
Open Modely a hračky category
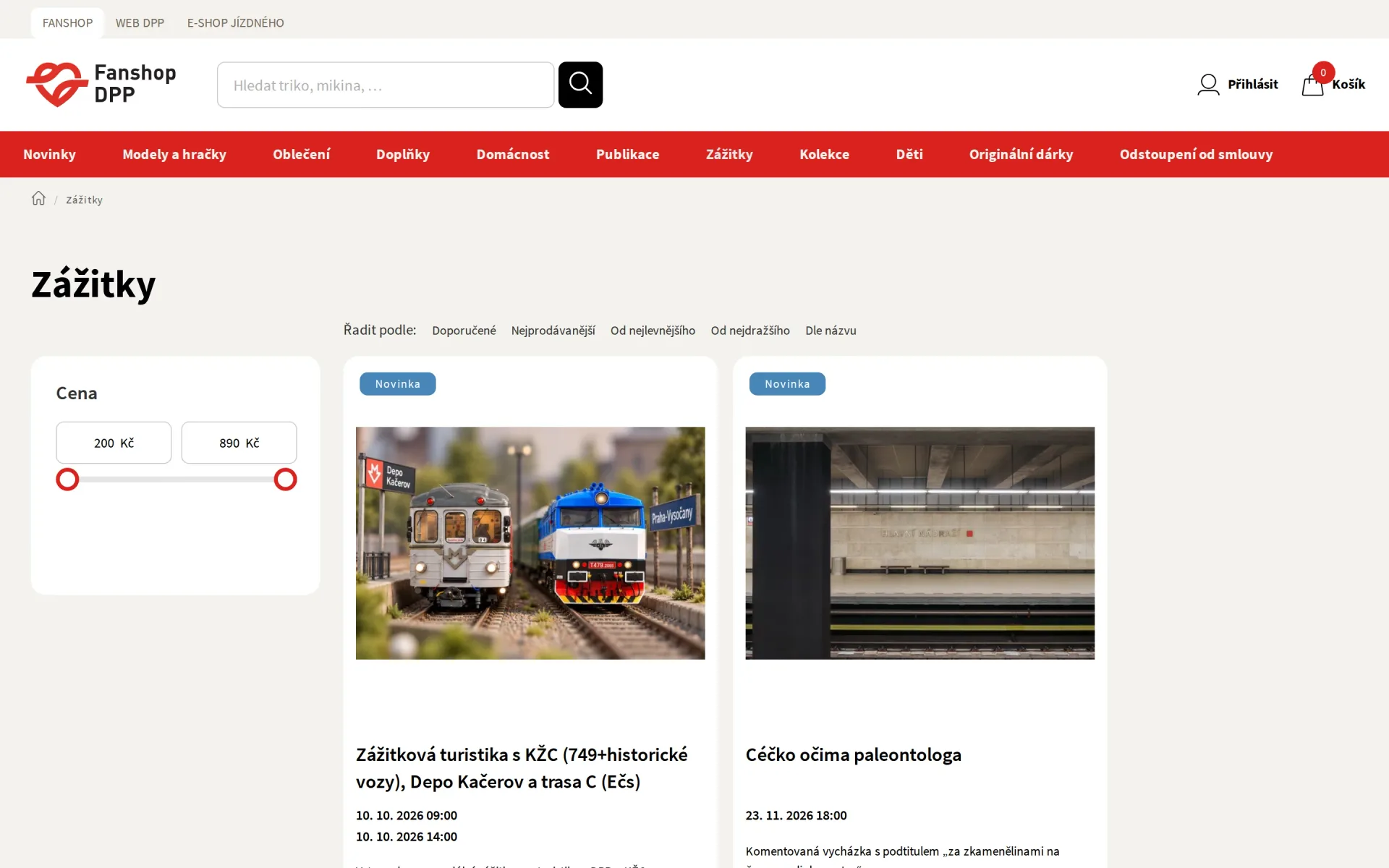174,154
